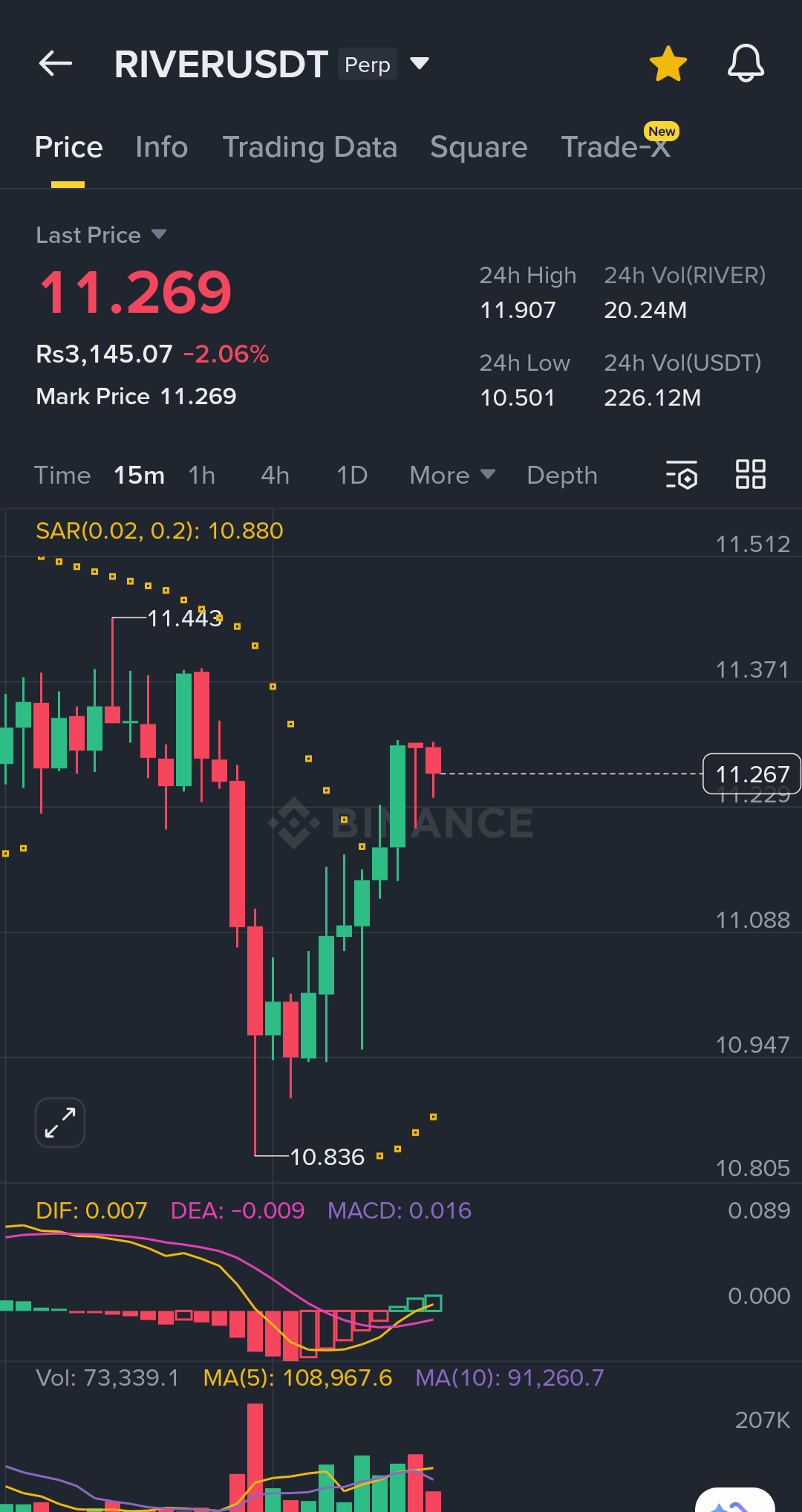Tap the 207K volume axis label

(762, 1420)
